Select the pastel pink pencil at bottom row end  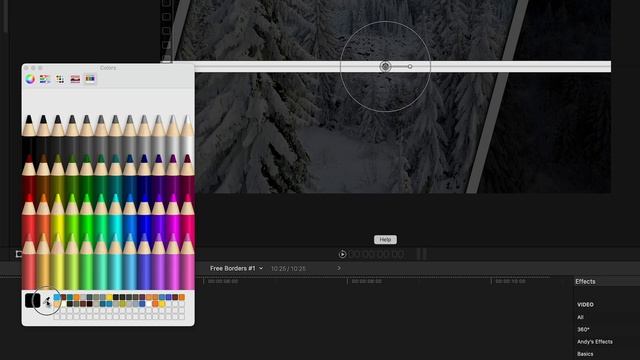pos(187,261)
